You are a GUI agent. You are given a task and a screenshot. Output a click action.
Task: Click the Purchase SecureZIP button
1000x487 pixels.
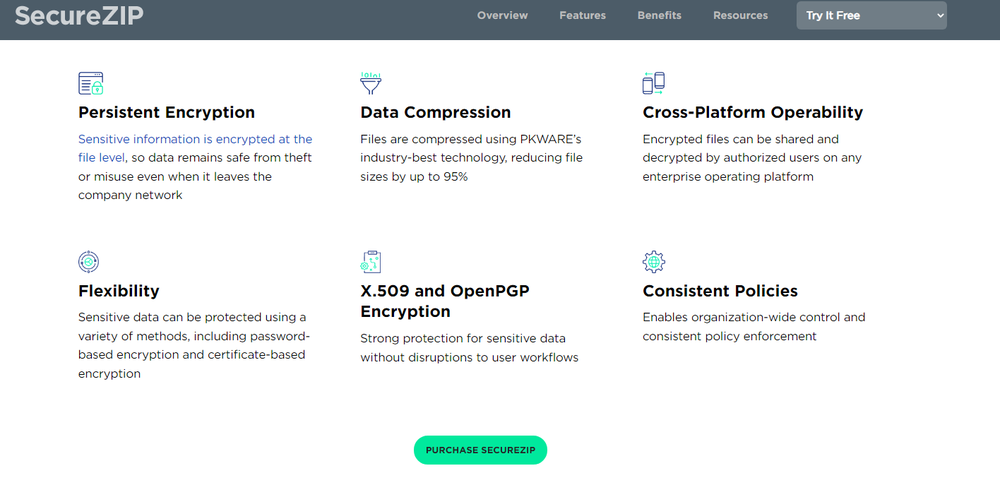coord(480,450)
